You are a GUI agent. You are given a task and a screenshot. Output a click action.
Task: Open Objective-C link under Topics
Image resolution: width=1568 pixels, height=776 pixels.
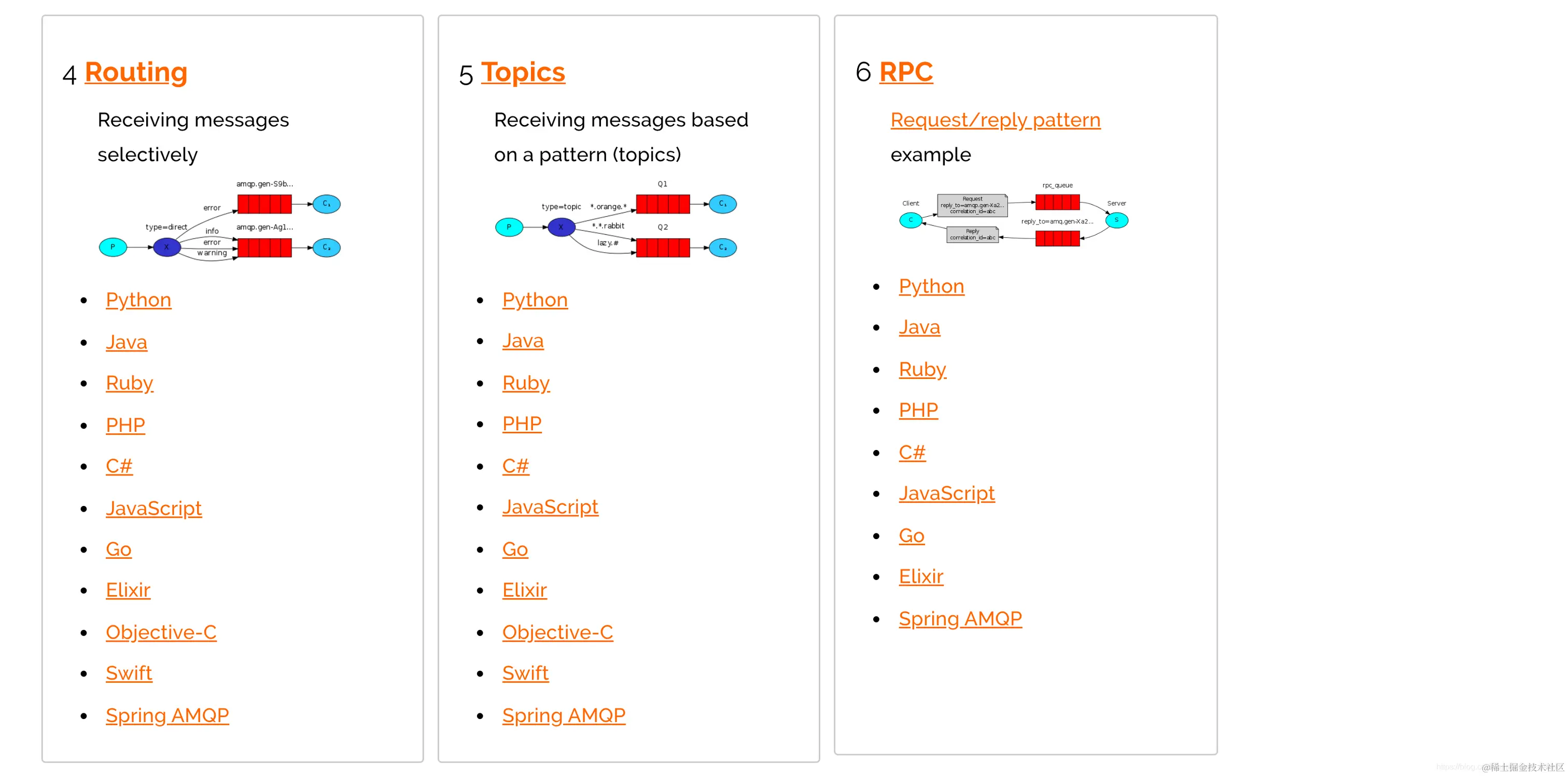point(557,632)
